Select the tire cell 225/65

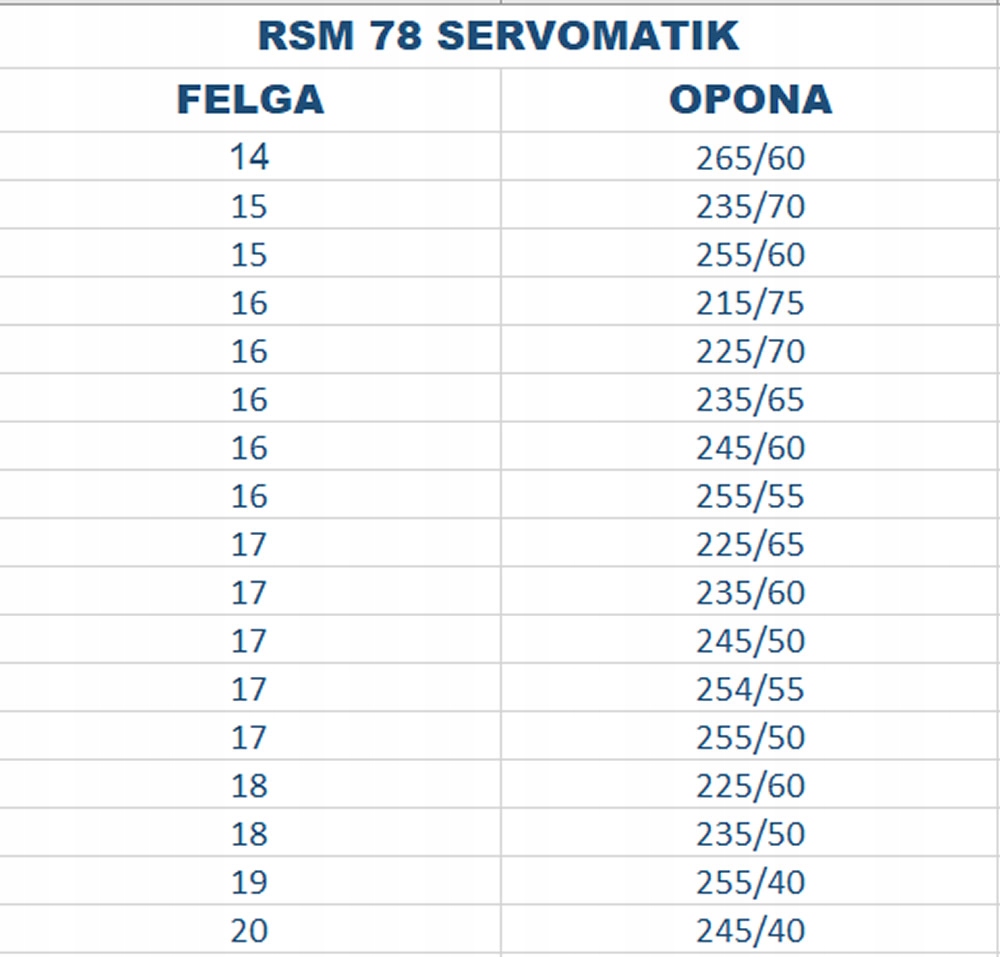(x=750, y=543)
